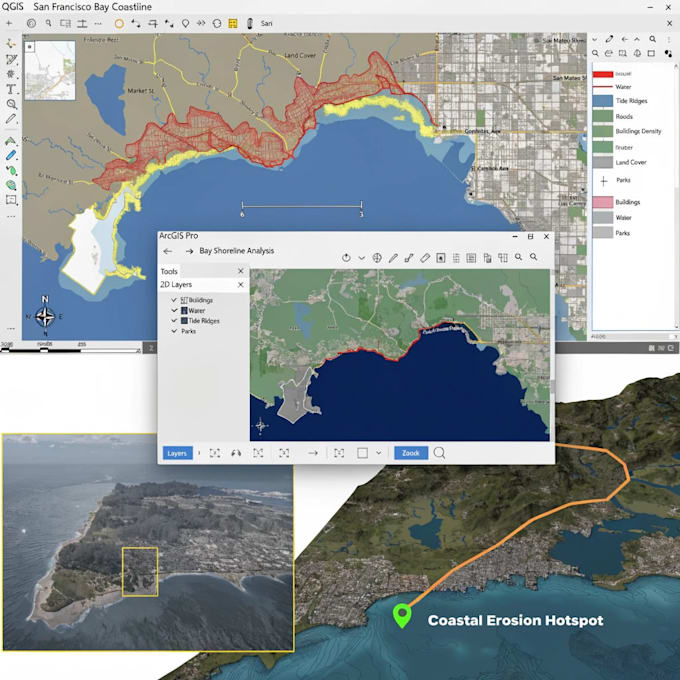Click the right arrow in ArcGIS bottom toolbar
680x680 pixels.
(313, 453)
